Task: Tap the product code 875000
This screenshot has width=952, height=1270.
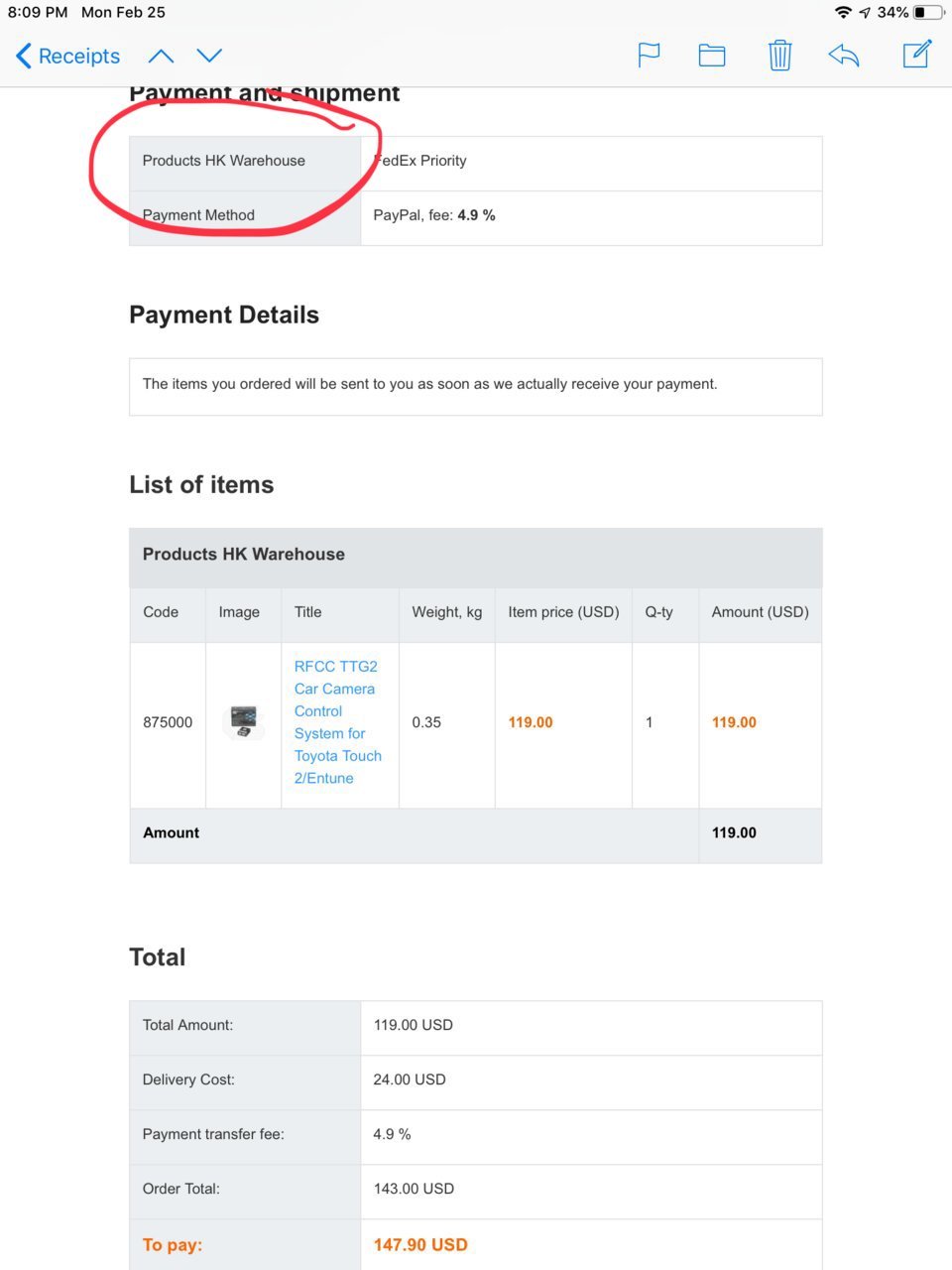Action: point(168,722)
